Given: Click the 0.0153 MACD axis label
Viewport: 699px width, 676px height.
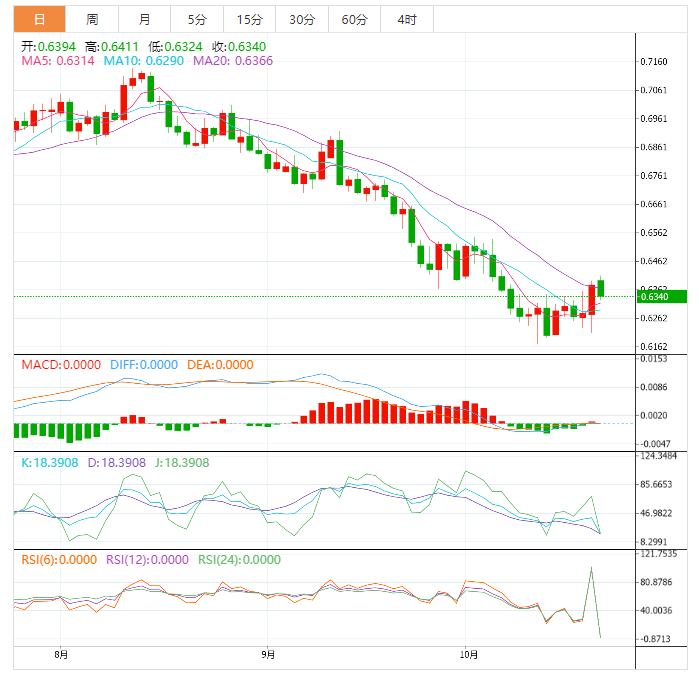Looking at the screenshot, I should 654,359.
